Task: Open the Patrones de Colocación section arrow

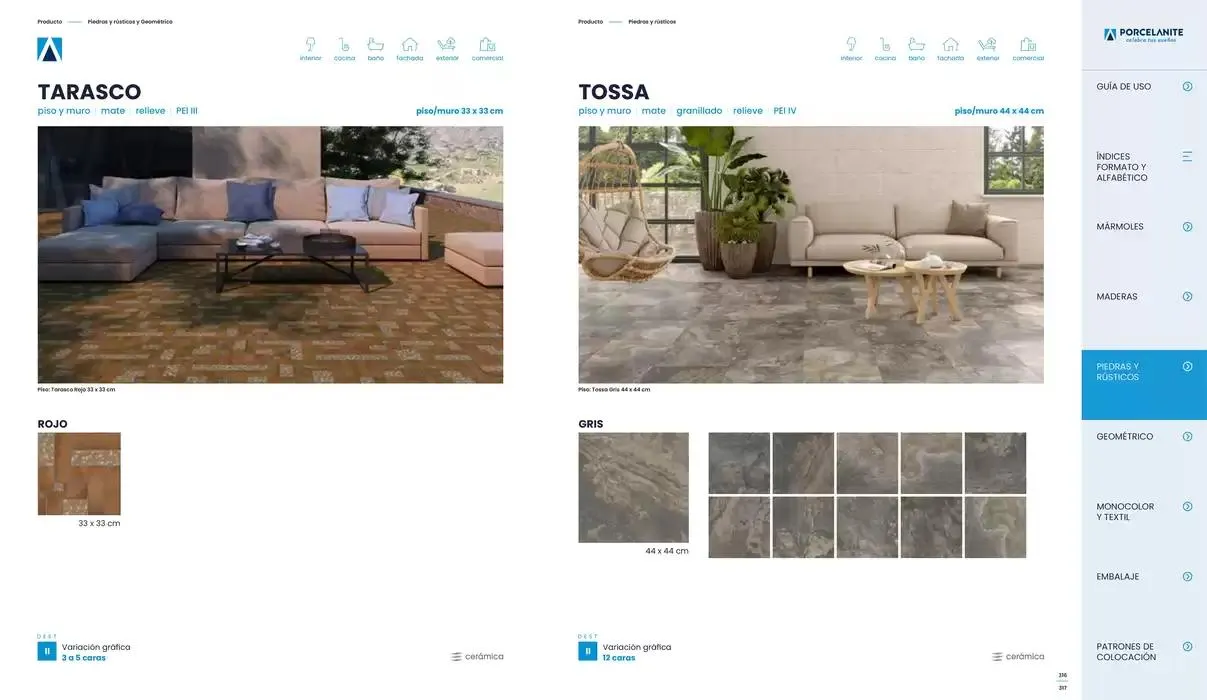Action: pyautogui.click(x=1187, y=647)
